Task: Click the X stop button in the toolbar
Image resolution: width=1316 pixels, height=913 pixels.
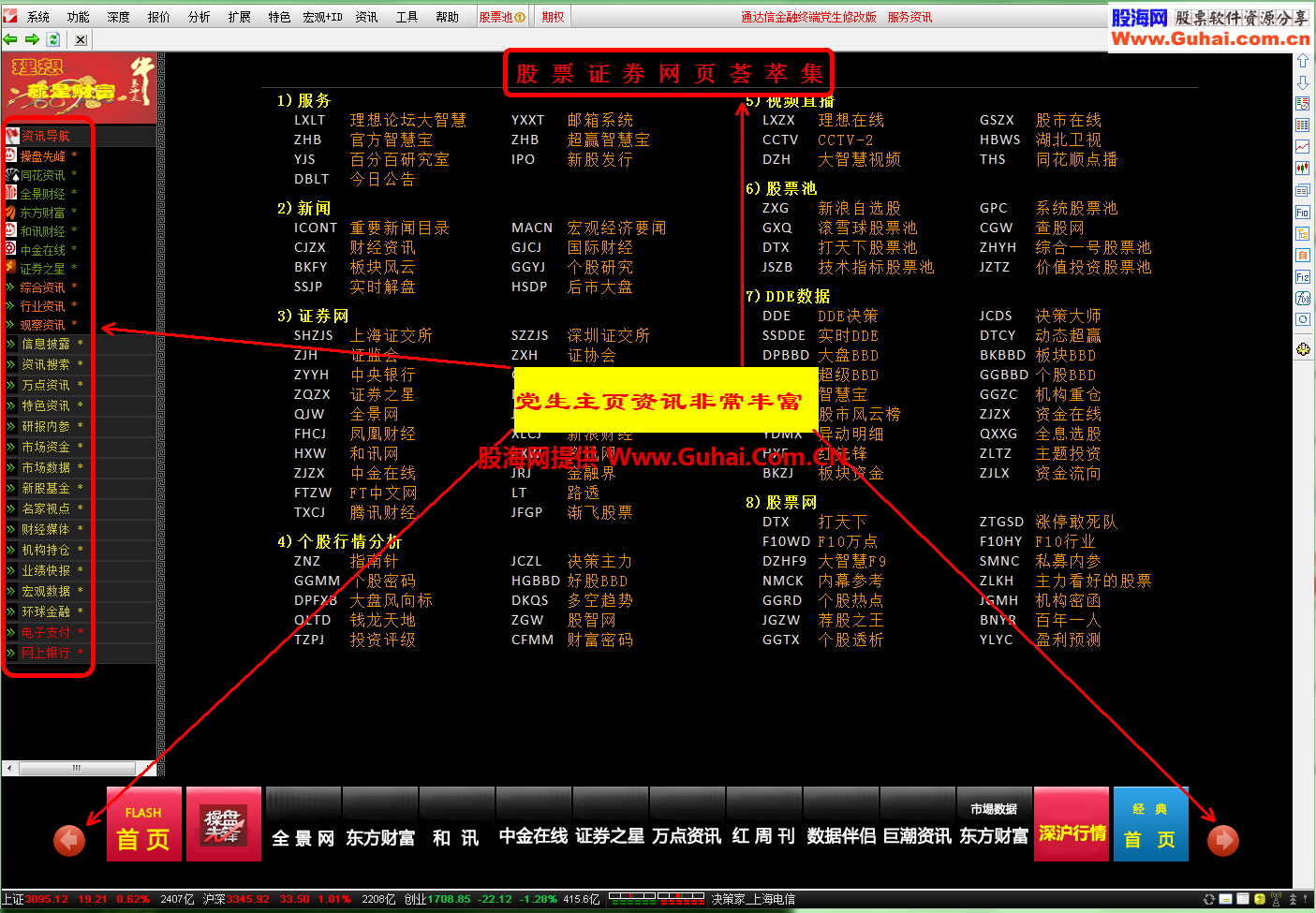Action: pyautogui.click(x=81, y=39)
